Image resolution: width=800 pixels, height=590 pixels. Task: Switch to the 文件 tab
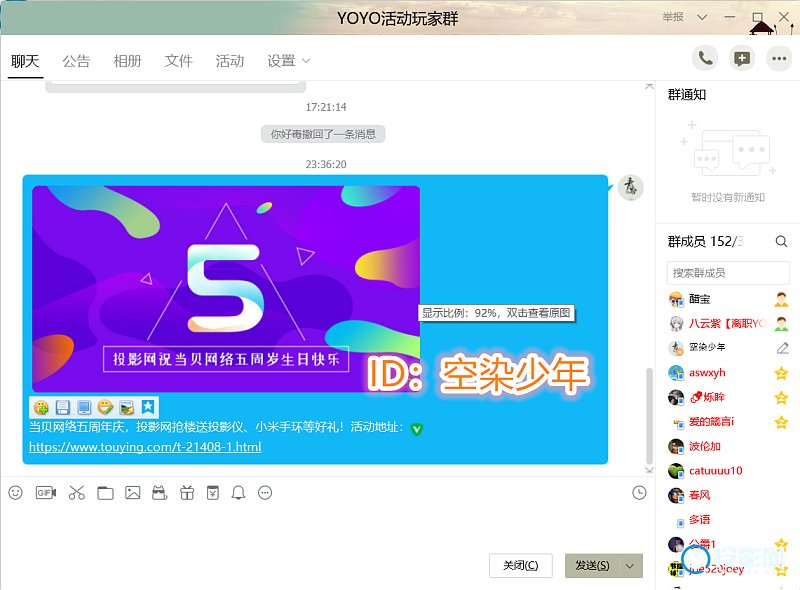(x=178, y=61)
